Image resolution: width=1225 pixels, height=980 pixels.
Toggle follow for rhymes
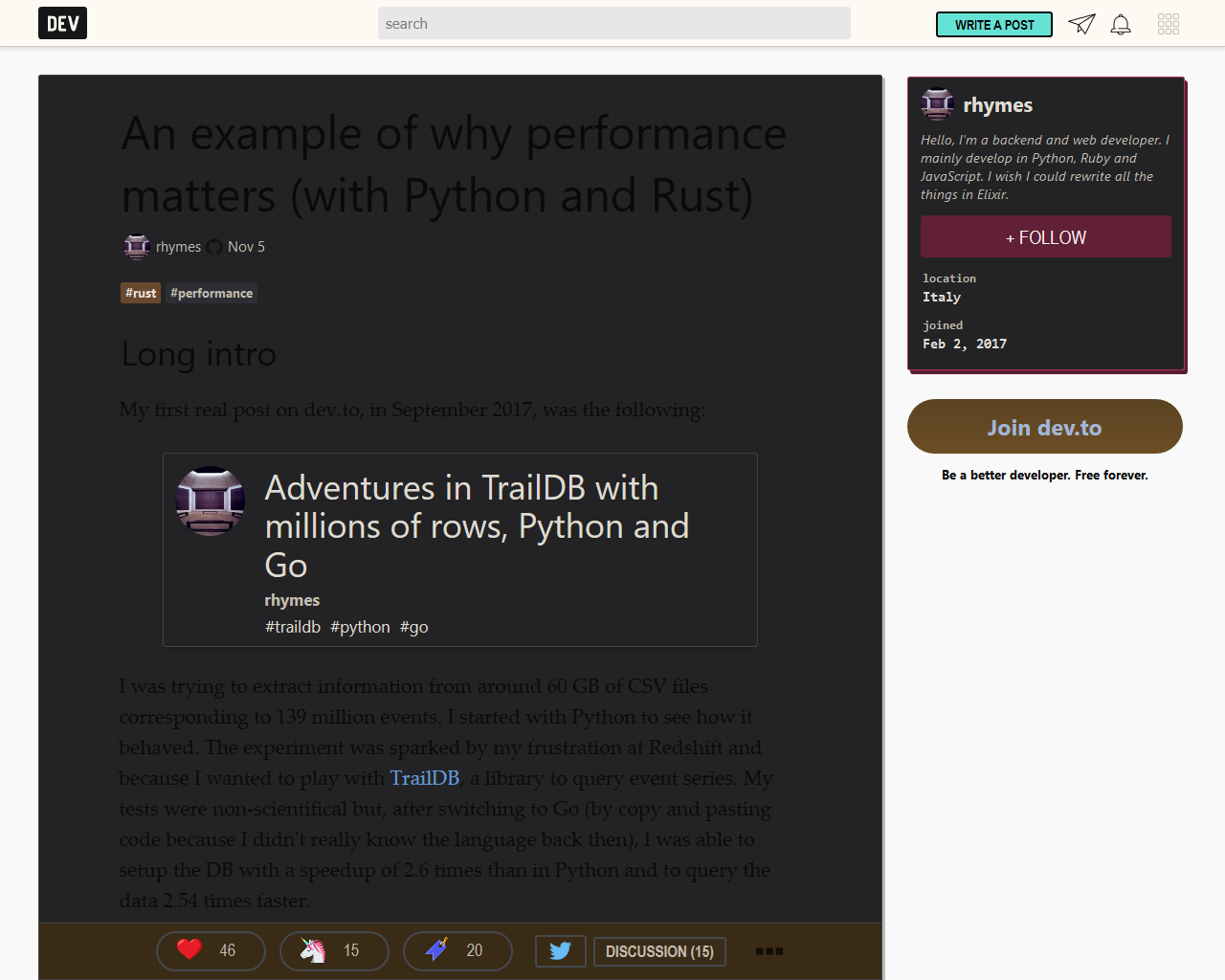1045,236
